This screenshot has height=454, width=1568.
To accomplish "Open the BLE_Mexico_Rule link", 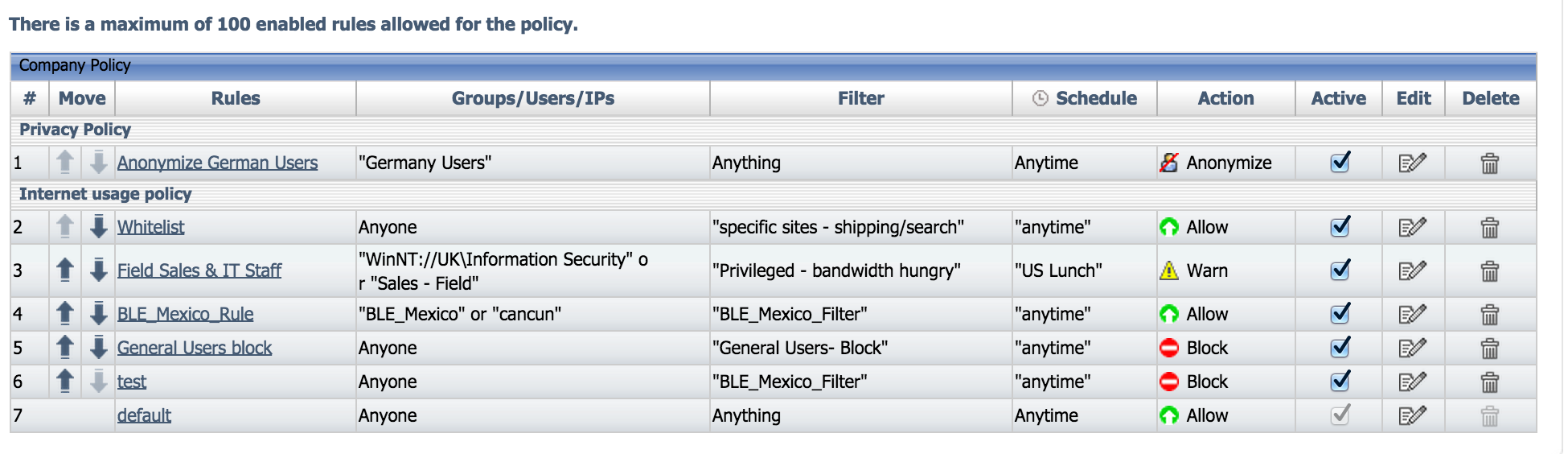I will (185, 315).
